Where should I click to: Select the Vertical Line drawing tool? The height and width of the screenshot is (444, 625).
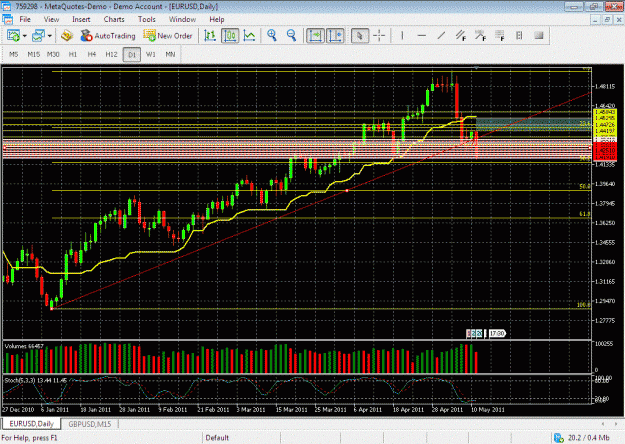402,36
